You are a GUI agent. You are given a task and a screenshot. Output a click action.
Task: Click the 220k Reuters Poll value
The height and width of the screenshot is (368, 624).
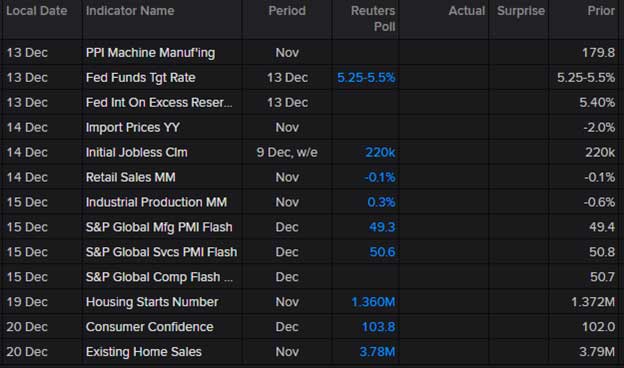(380, 152)
